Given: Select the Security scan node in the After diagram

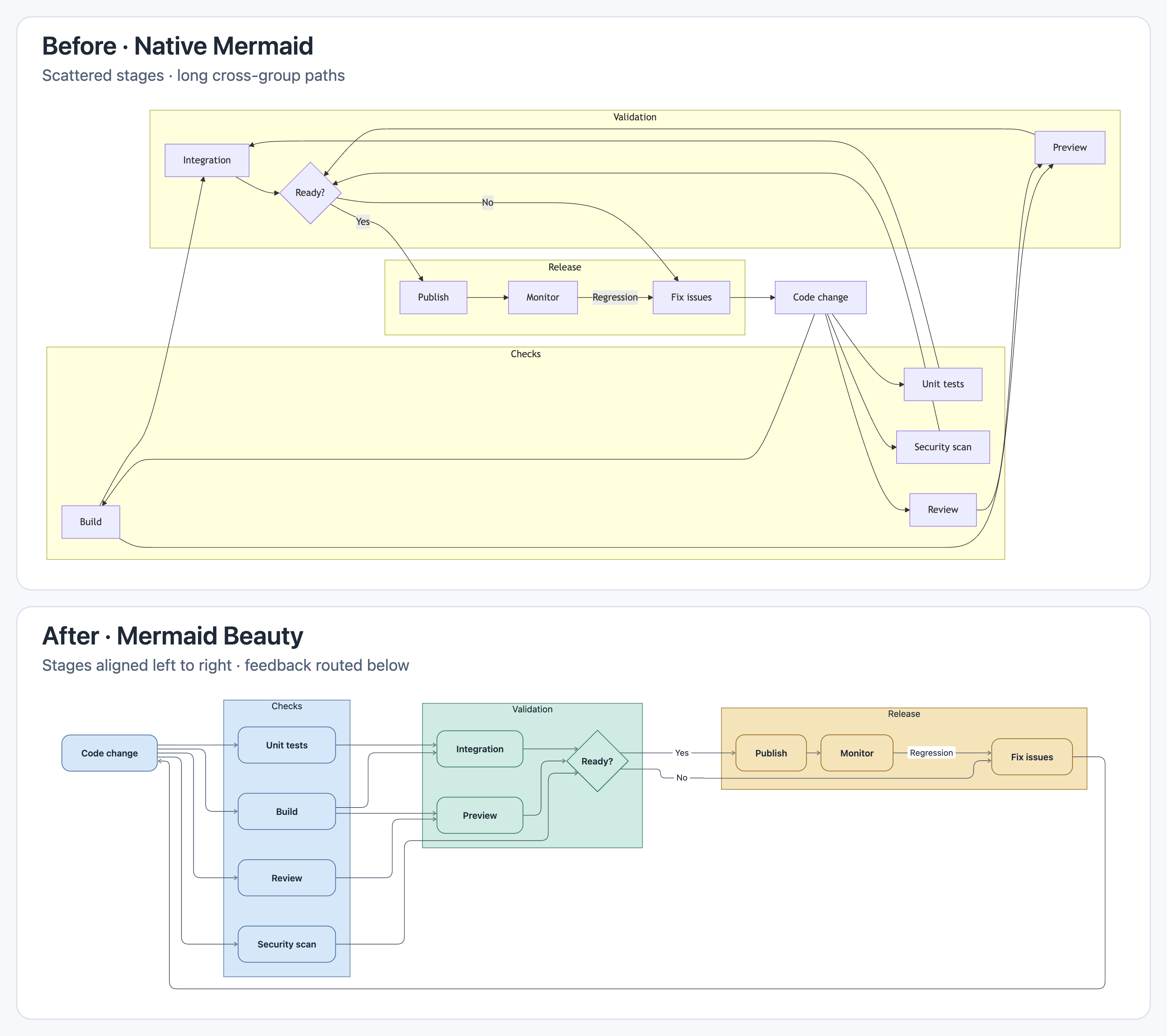Looking at the screenshot, I should tap(287, 944).
